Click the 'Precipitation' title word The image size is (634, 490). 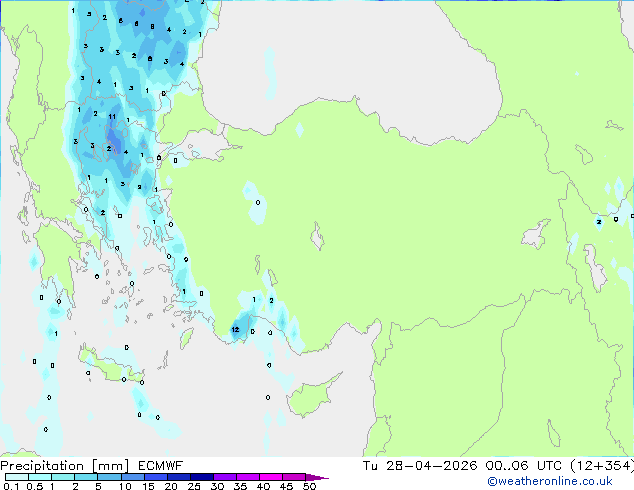point(42,466)
